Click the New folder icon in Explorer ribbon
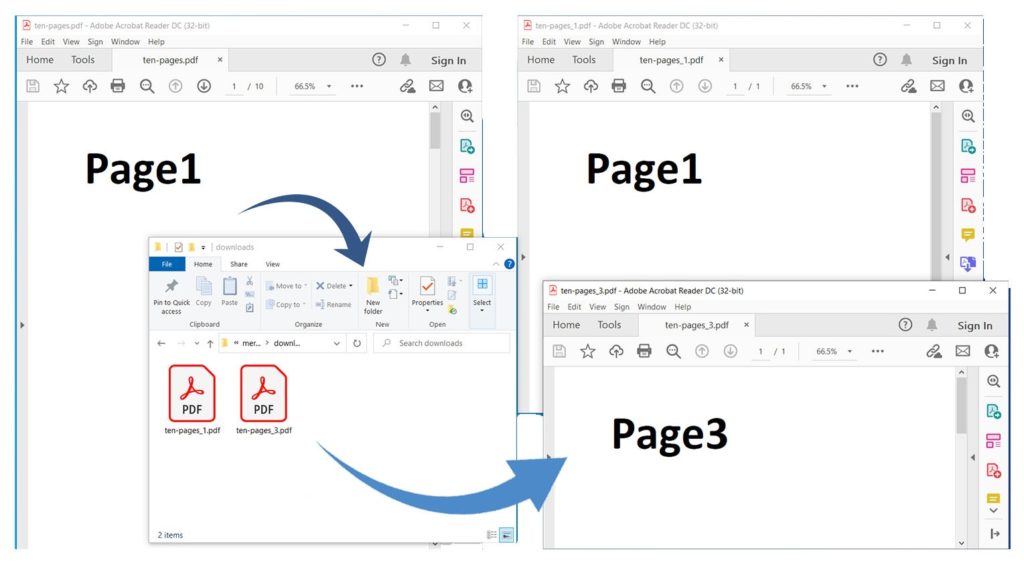Image resolution: width=1024 pixels, height=562 pixels. tap(373, 294)
